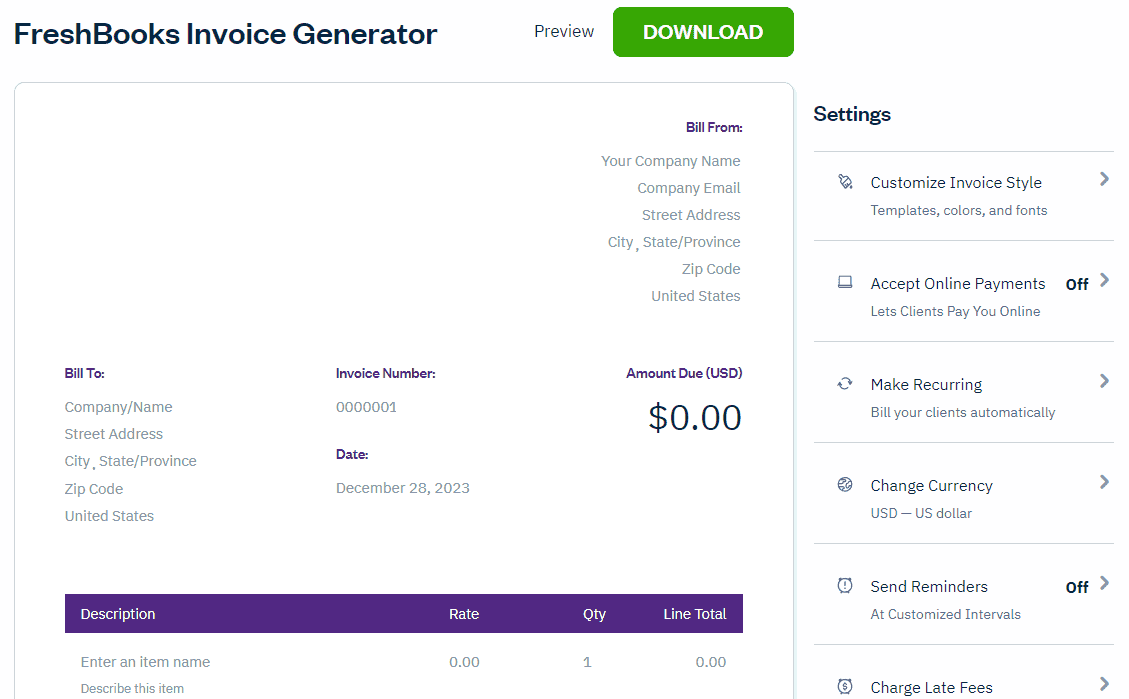The image size is (1129, 699).
Task: Click the Make Recurring cycle icon
Action: (x=845, y=384)
